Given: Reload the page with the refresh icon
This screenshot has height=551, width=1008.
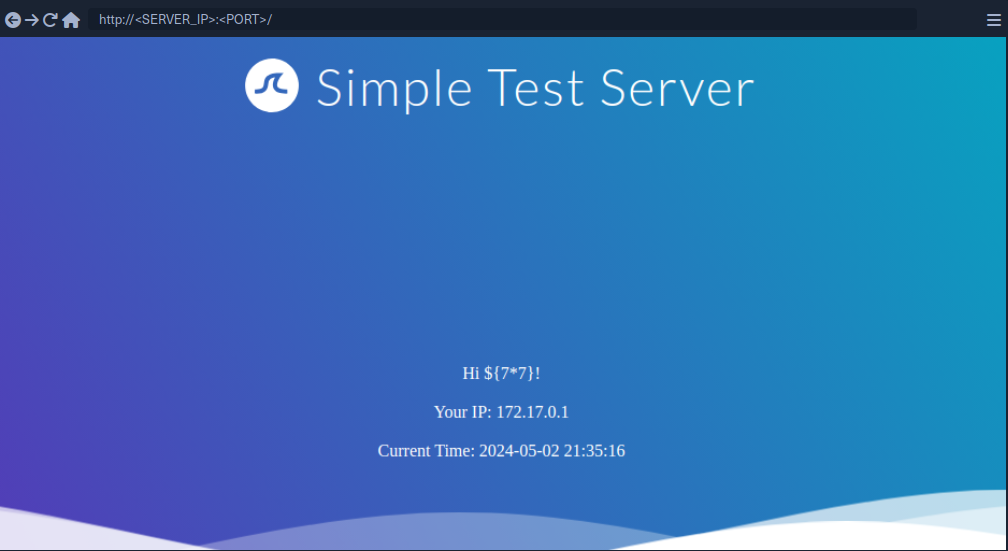Looking at the screenshot, I should pos(50,20).
